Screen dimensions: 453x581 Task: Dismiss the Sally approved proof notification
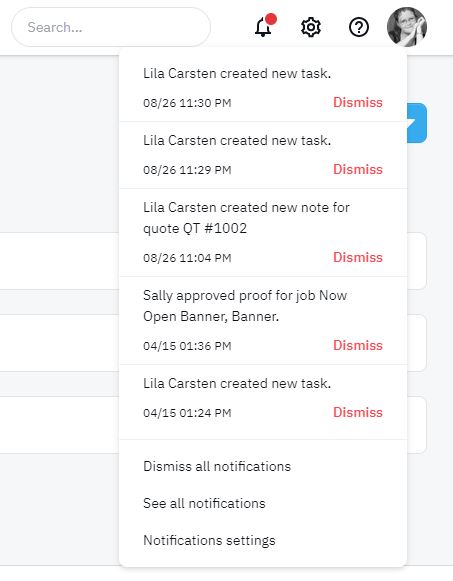(x=357, y=345)
